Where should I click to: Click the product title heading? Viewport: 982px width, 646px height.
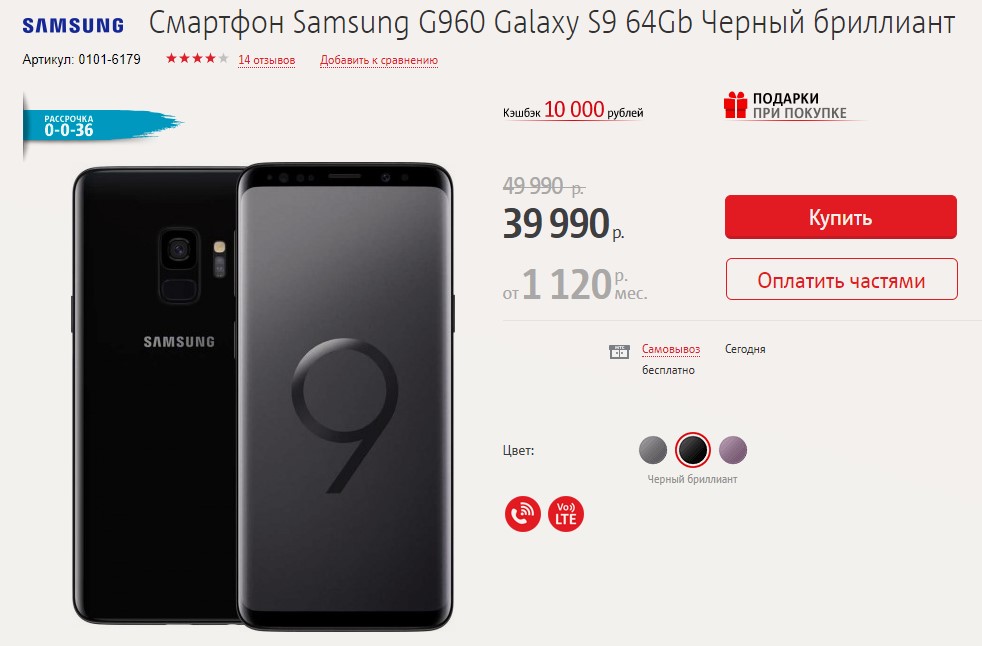(552, 24)
